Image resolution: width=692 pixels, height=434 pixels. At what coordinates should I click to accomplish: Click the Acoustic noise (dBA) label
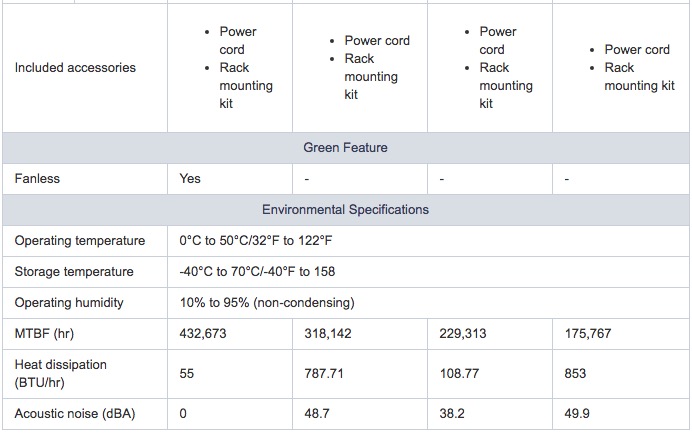(x=74, y=413)
